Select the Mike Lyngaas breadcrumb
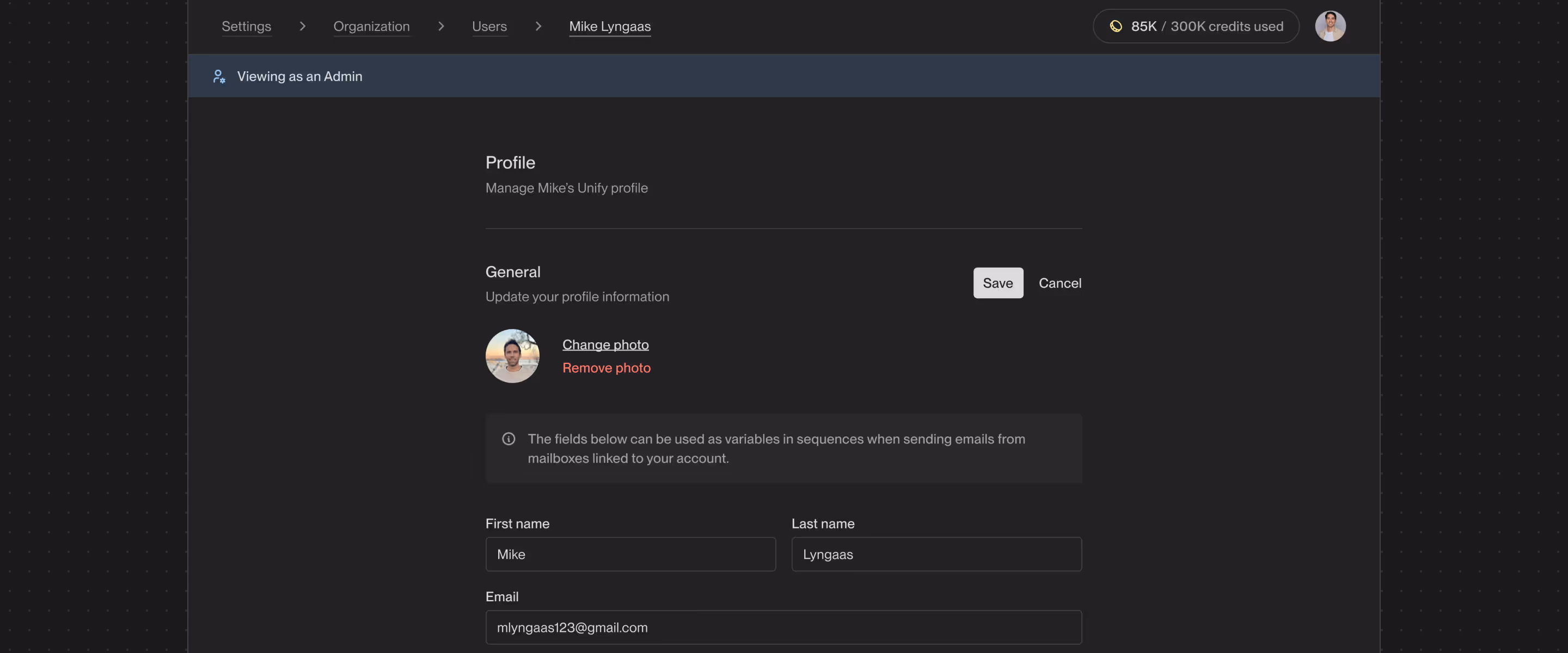The width and height of the screenshot is (1568, 653). click(609, 26)
